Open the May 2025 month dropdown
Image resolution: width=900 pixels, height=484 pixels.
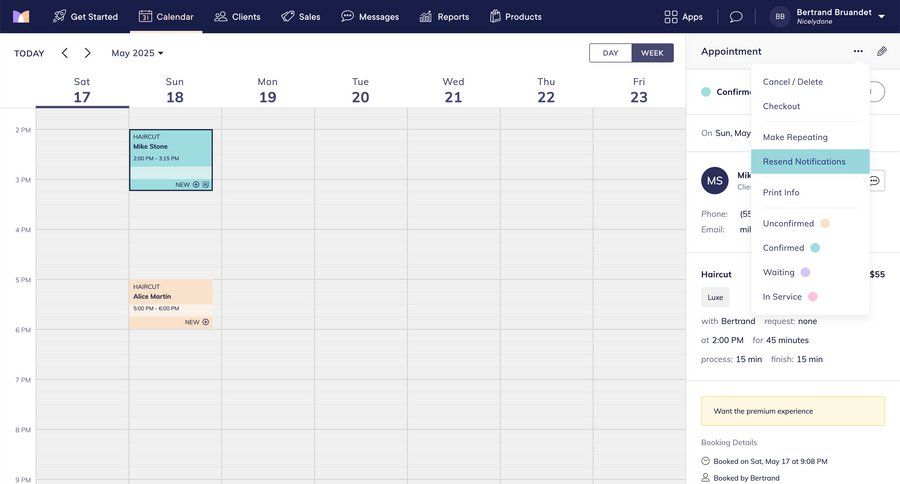[137, 53]
